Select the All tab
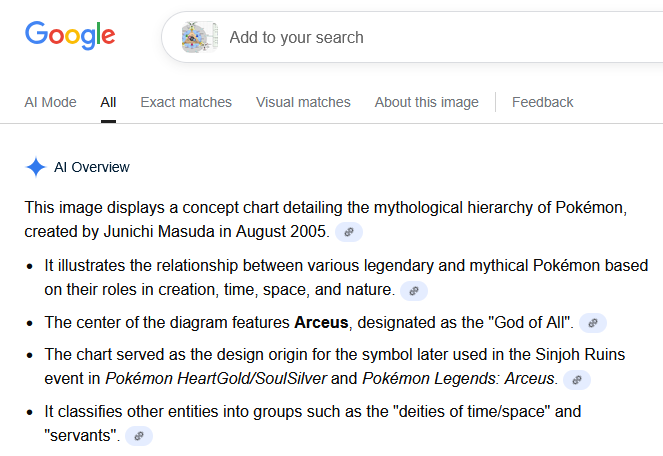 pyautogui.click(x=108, y=102)
